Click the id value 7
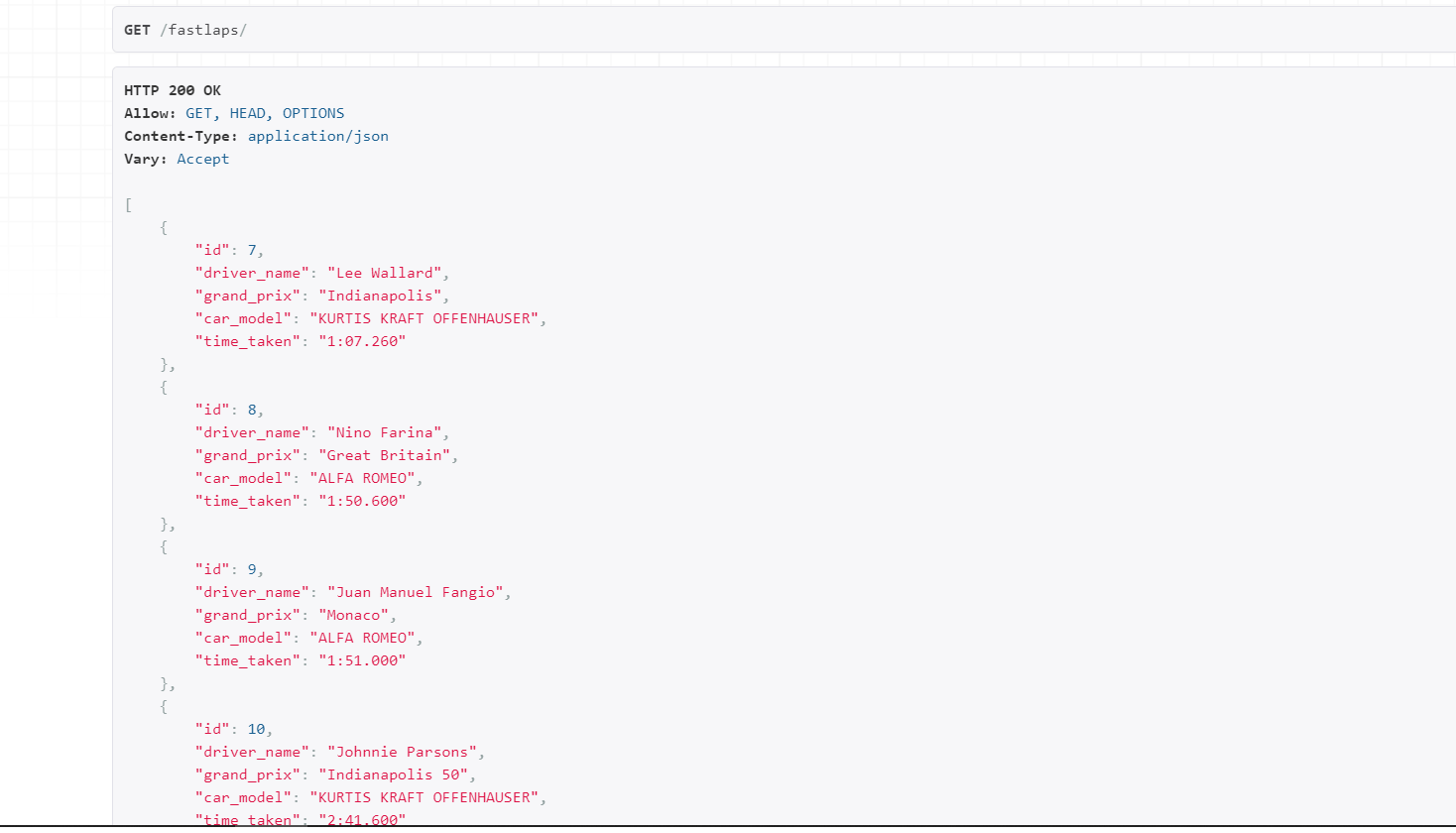1456x833 pixels. click(252, 250)
